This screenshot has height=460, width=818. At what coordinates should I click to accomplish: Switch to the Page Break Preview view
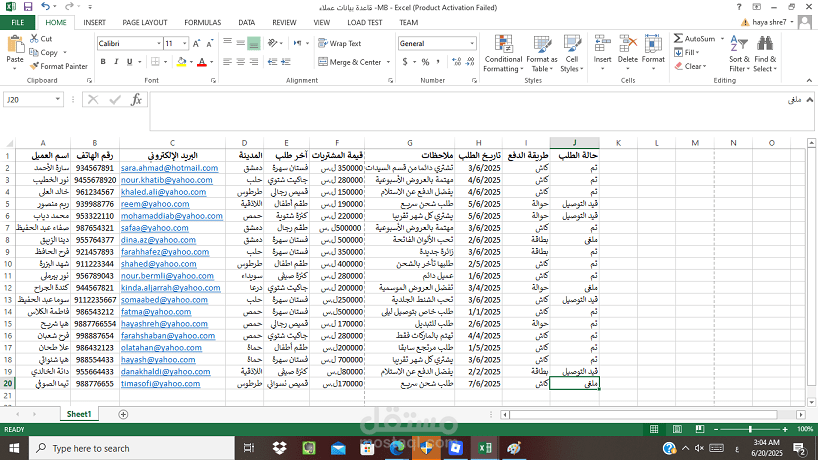[x=700, y=429]
